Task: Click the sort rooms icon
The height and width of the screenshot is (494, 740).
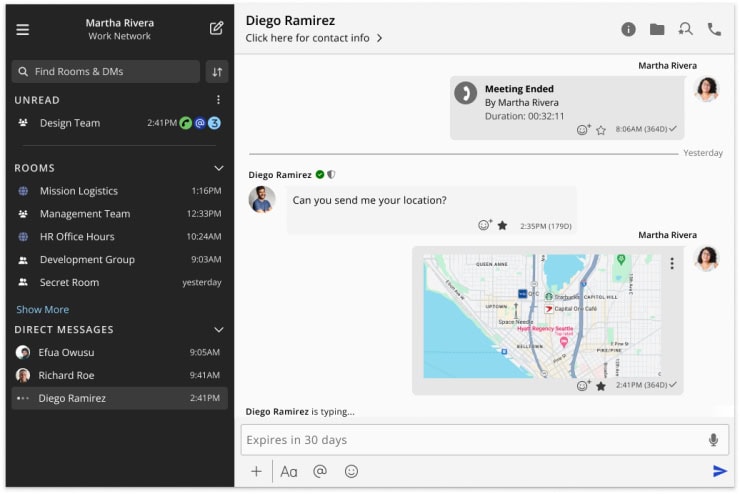Action: tap(216, 72)
